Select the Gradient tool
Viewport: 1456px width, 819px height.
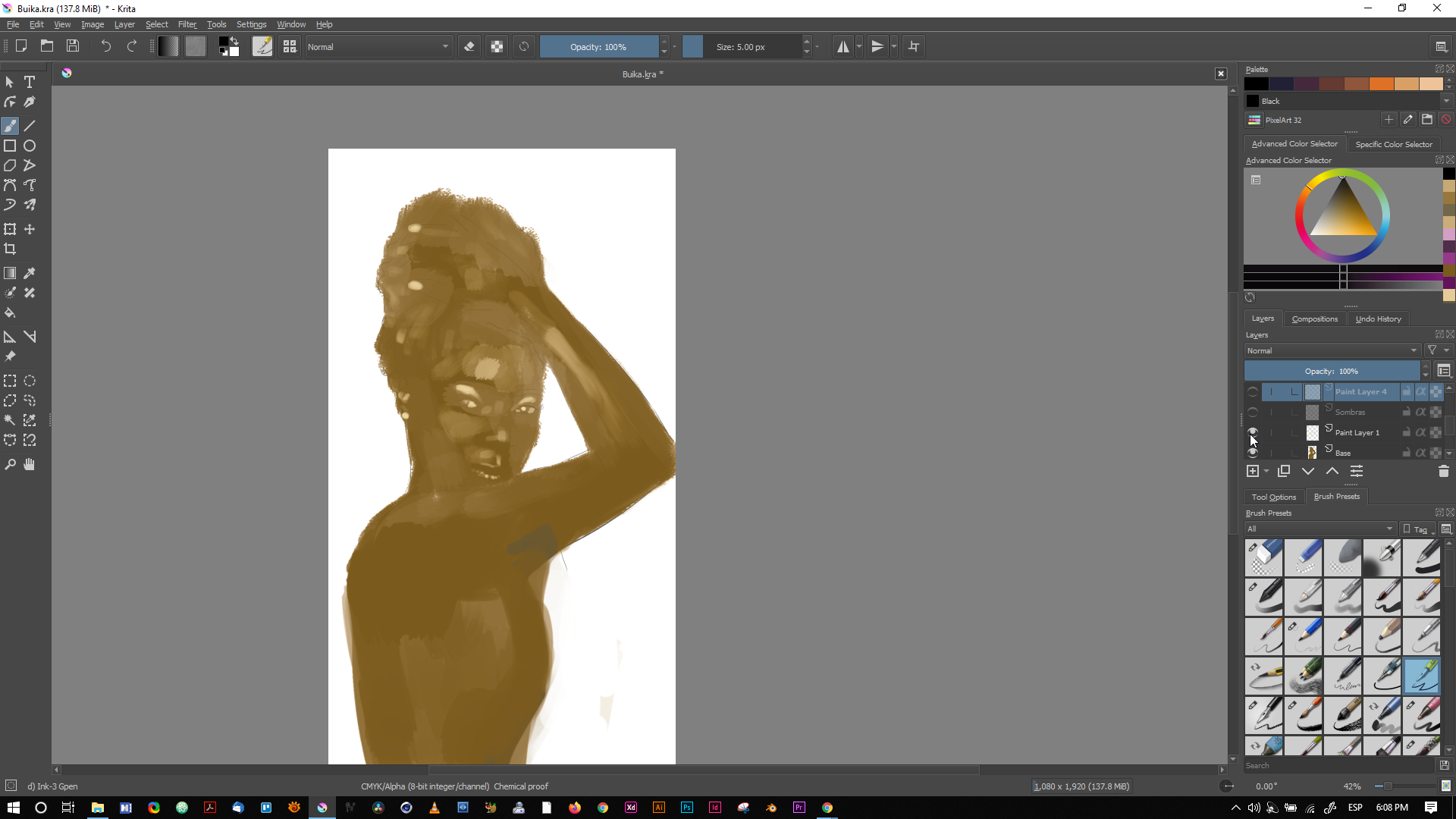pos(10,273)
